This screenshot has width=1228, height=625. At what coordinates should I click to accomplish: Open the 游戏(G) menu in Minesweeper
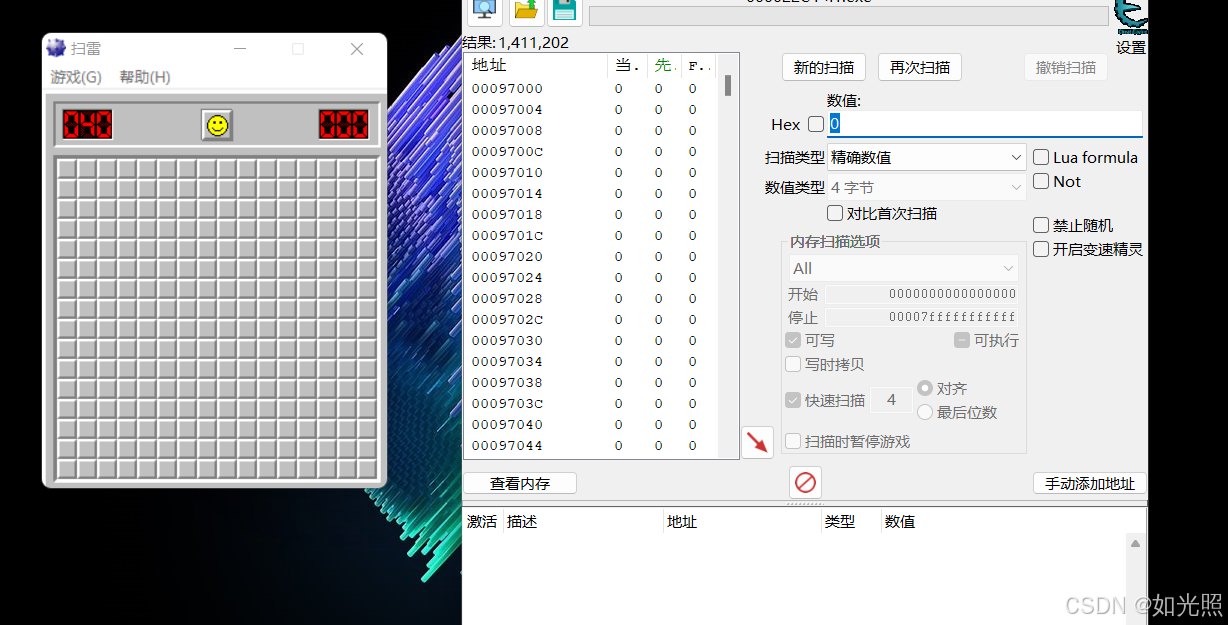click(76, 77)
